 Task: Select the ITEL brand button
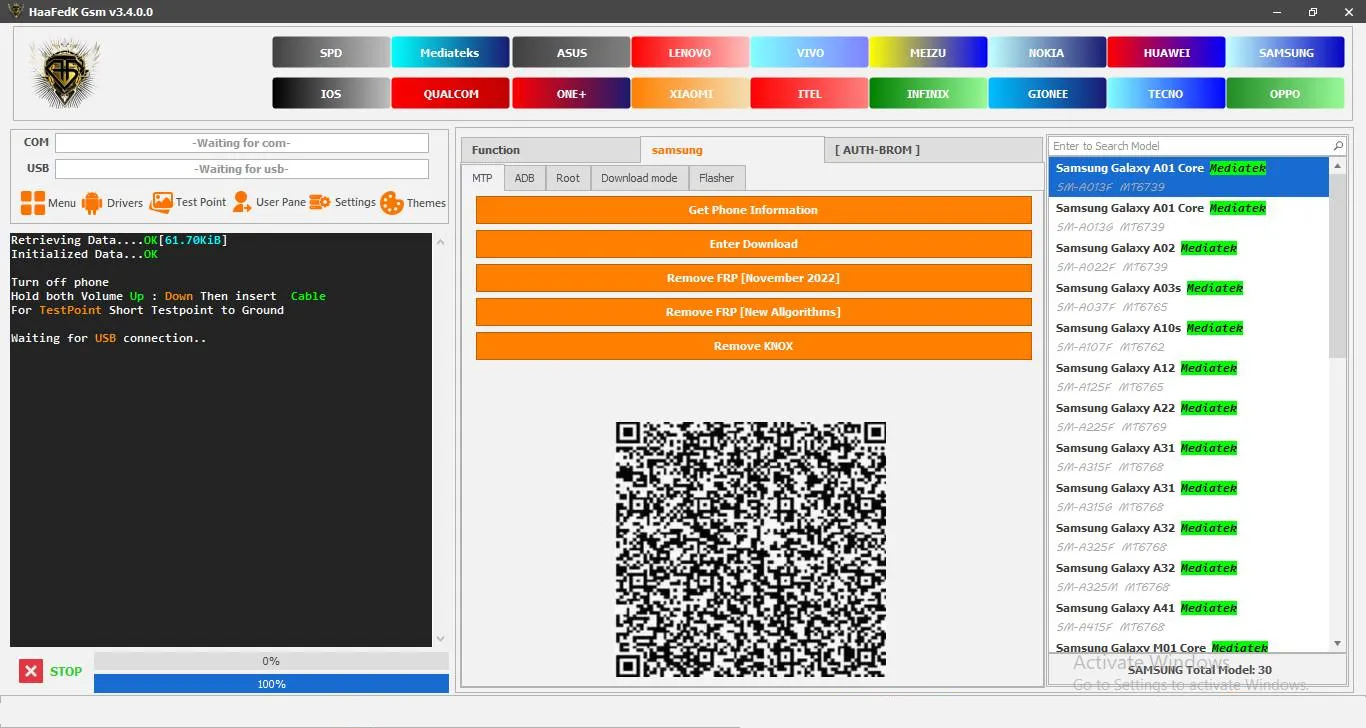tap(810, 94)
